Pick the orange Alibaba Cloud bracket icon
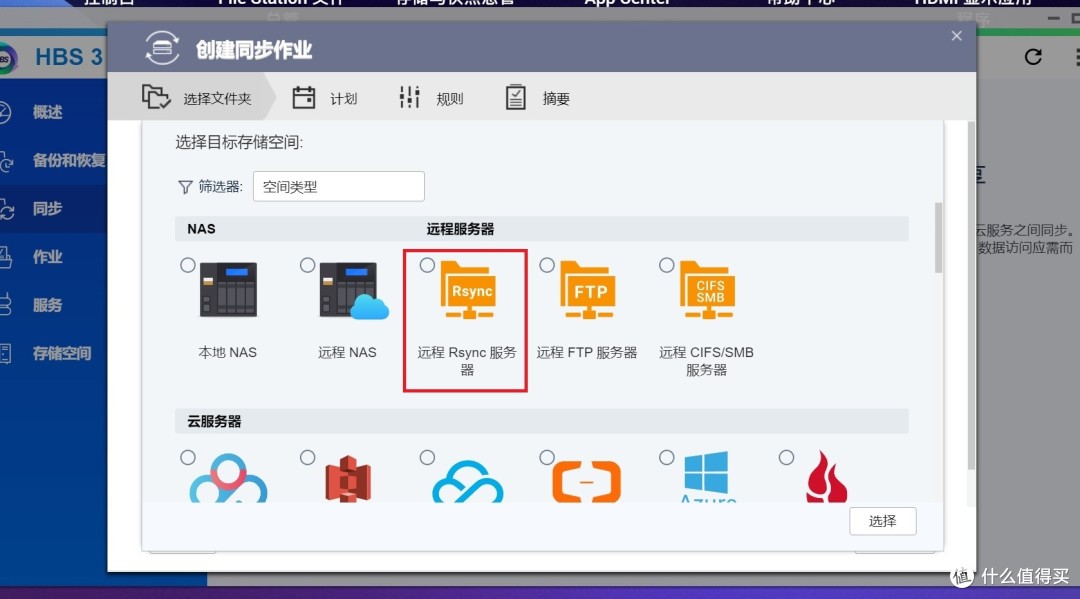Viewport: 1080px width, 599px height. click(587, 481)
